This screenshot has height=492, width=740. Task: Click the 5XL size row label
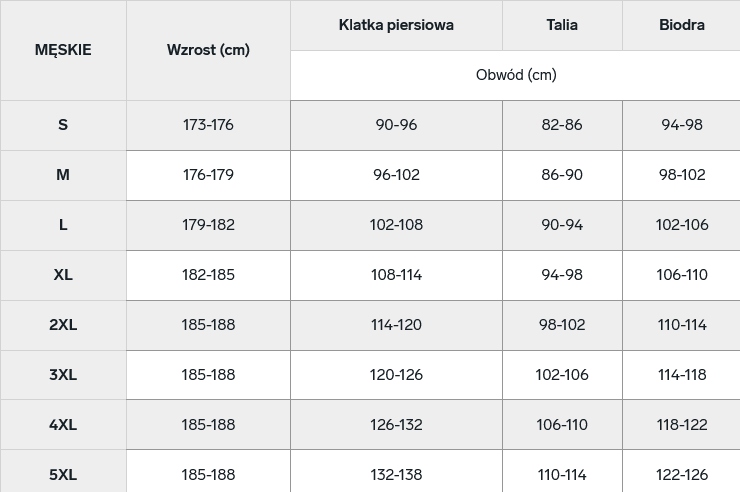[63, 475]
